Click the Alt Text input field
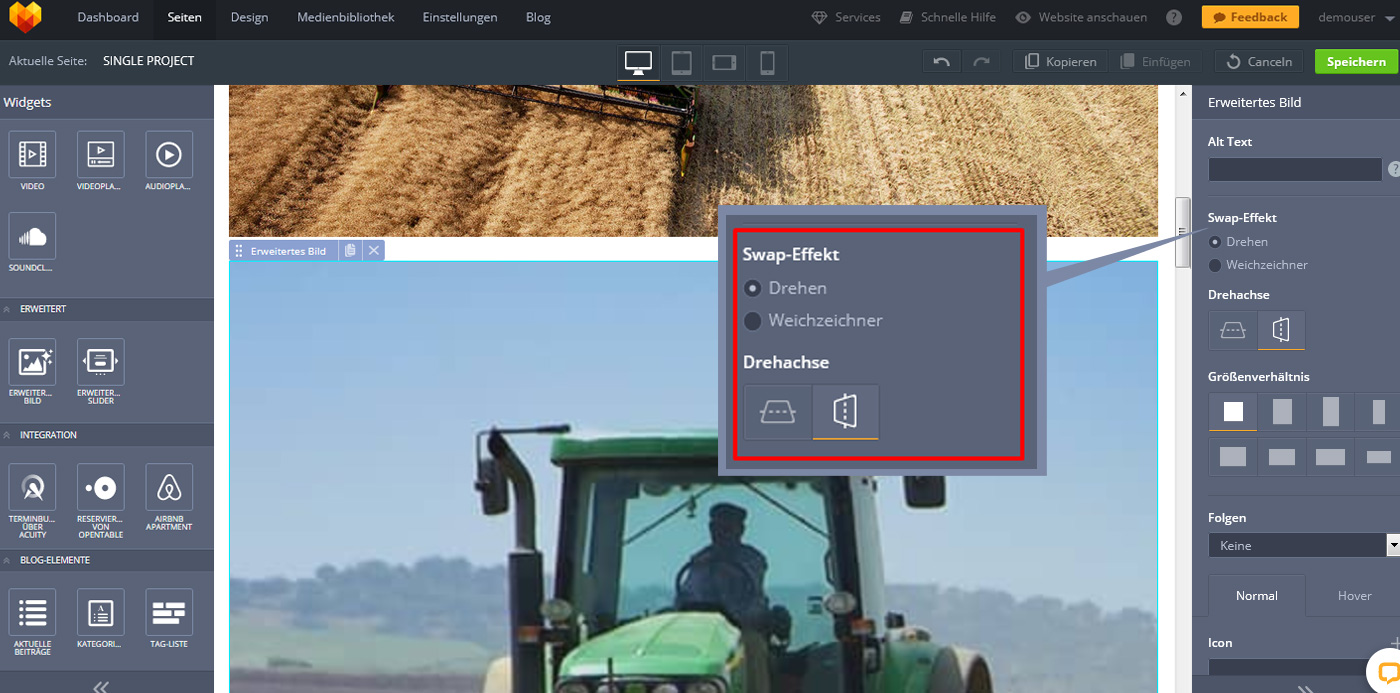The image size is (1400, 693). tap(1294, 170)
